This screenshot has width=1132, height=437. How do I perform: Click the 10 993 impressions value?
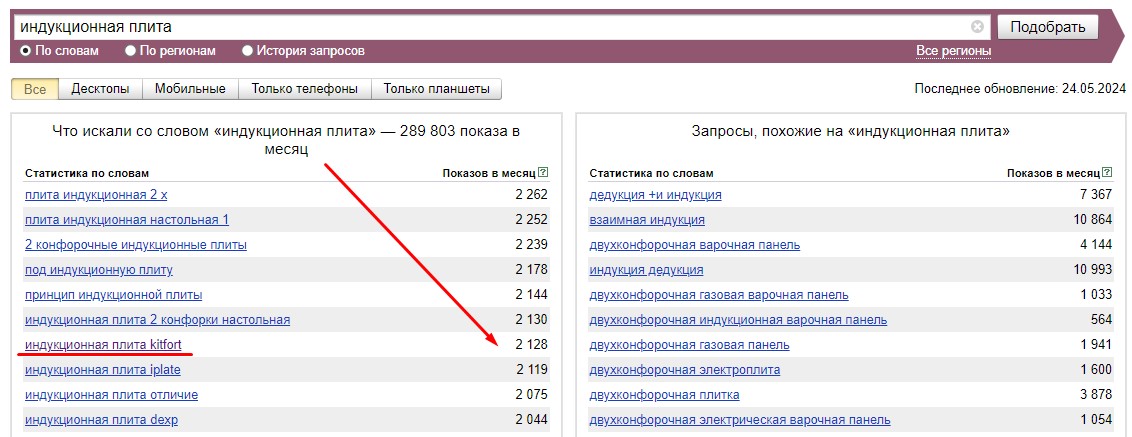pyautogui.click(x=1092, y=270)
